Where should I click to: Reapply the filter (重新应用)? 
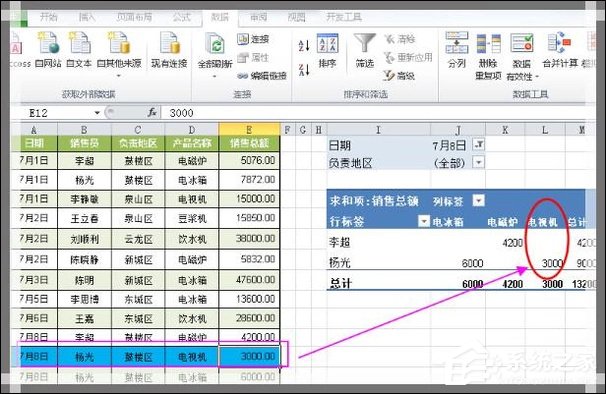(x=408, y=58)
